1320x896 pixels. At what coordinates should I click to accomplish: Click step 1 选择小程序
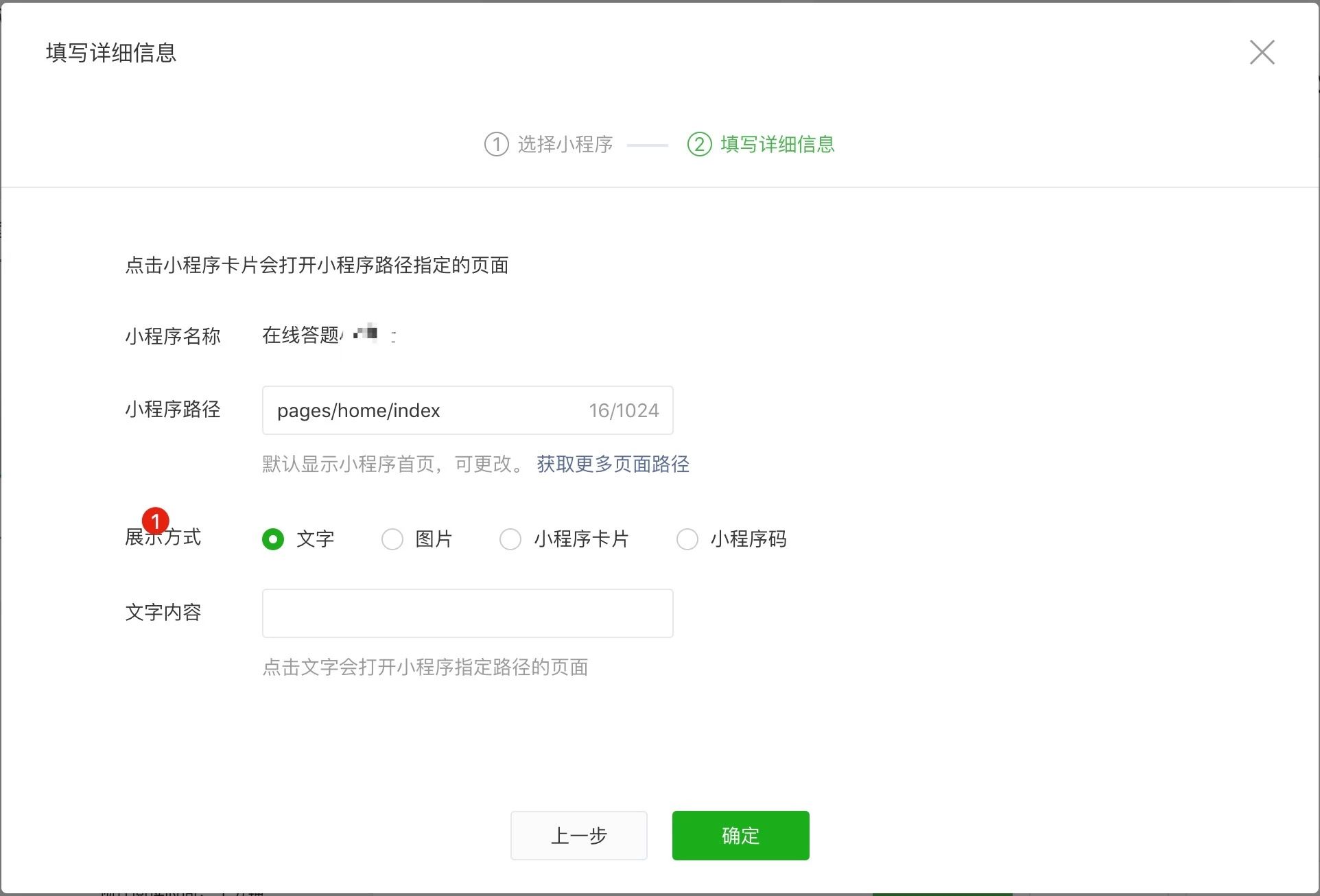(549, 144)
